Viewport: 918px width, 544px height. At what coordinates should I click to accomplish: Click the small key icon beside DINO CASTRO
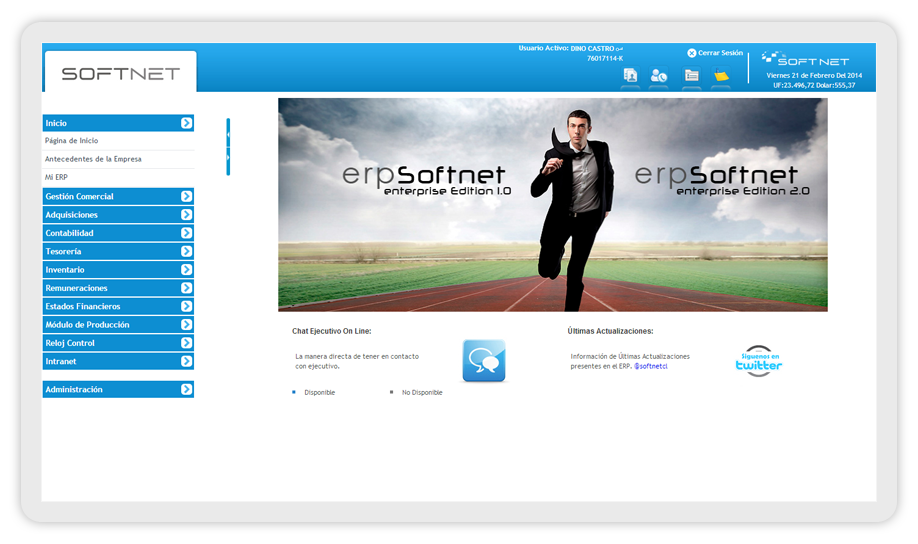pos(619,49)
